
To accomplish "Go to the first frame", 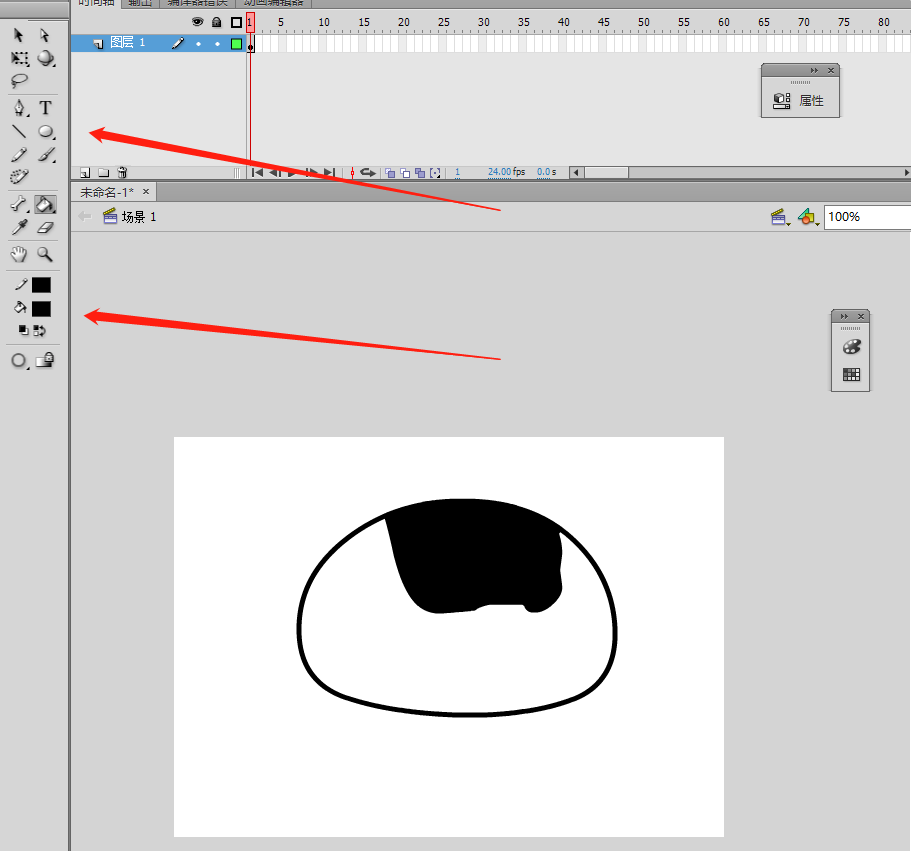I will coord(257,172).
